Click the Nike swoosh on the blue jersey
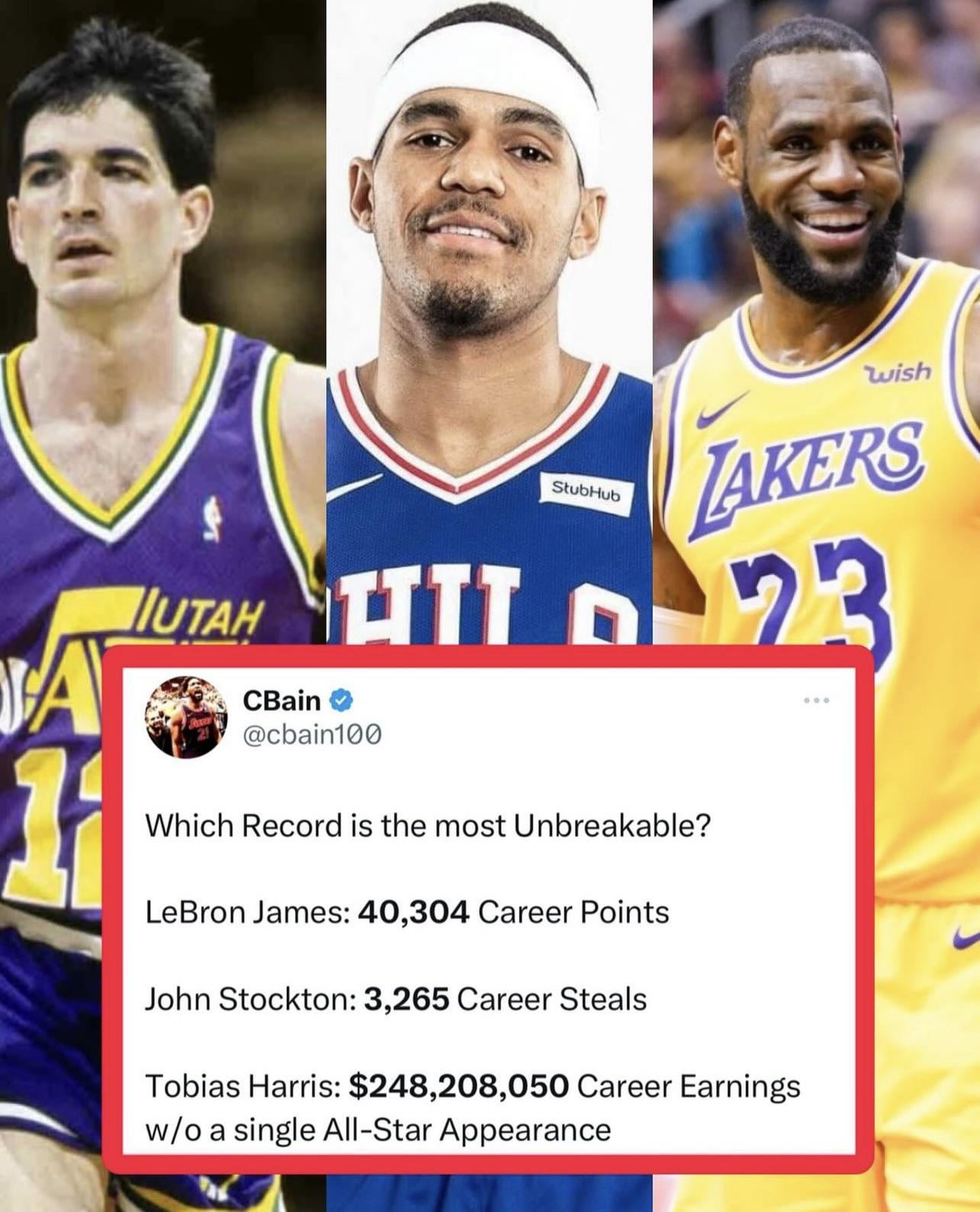Image resolution: width=980 pixels, height=1212 pixels. (353, 488)
